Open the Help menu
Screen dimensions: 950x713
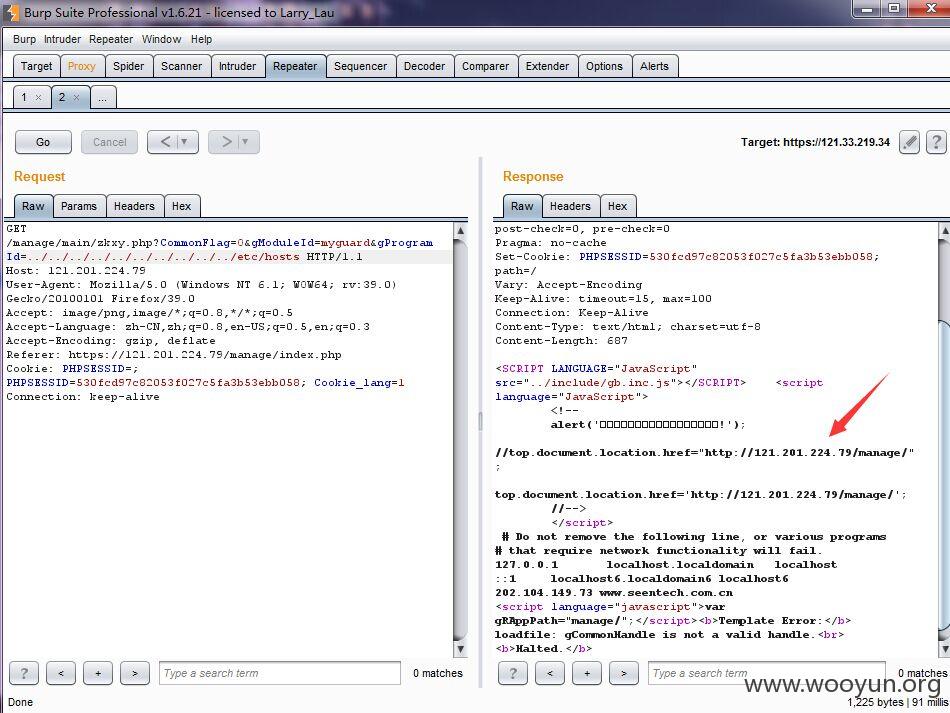tap(202, 39)
